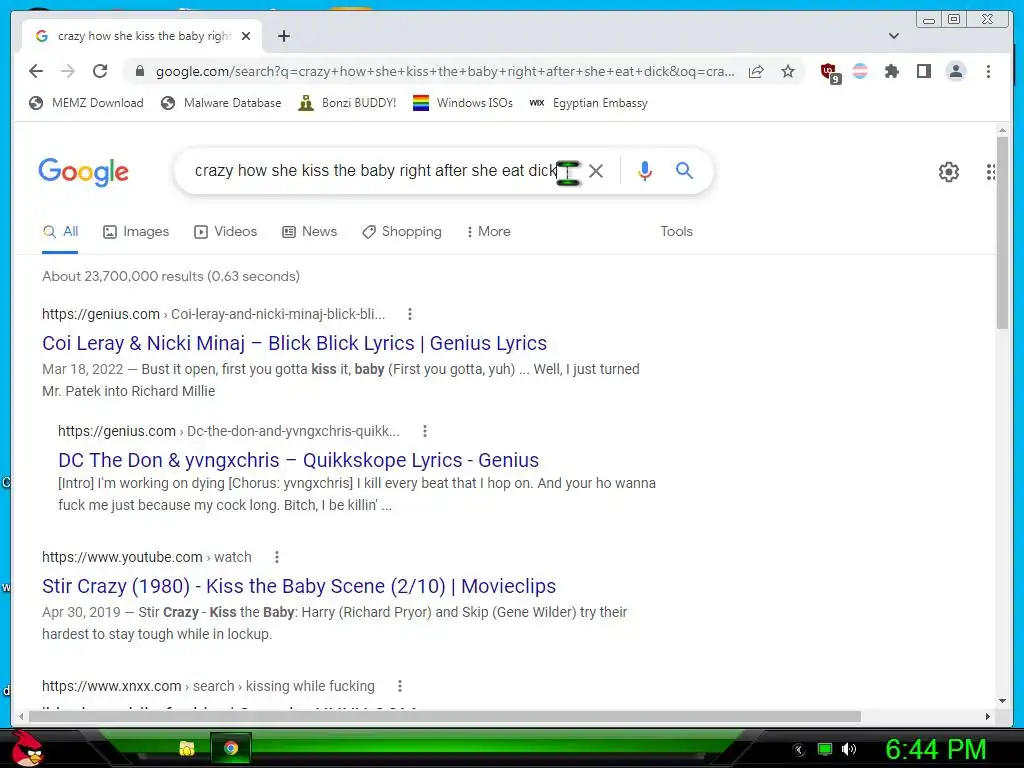
Task: Select the All results tab
Action: [x=60, y=232]
